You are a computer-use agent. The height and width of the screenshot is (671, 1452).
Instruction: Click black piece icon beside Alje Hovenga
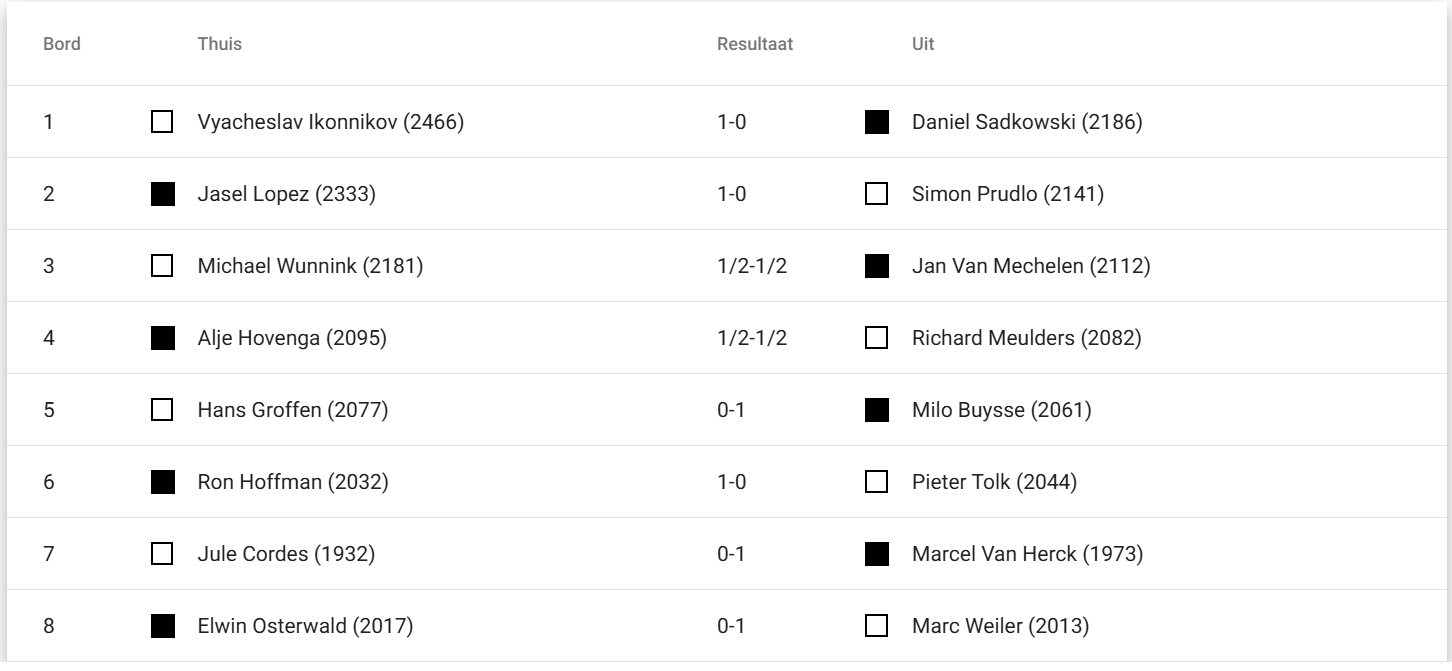tap(161, 338)
